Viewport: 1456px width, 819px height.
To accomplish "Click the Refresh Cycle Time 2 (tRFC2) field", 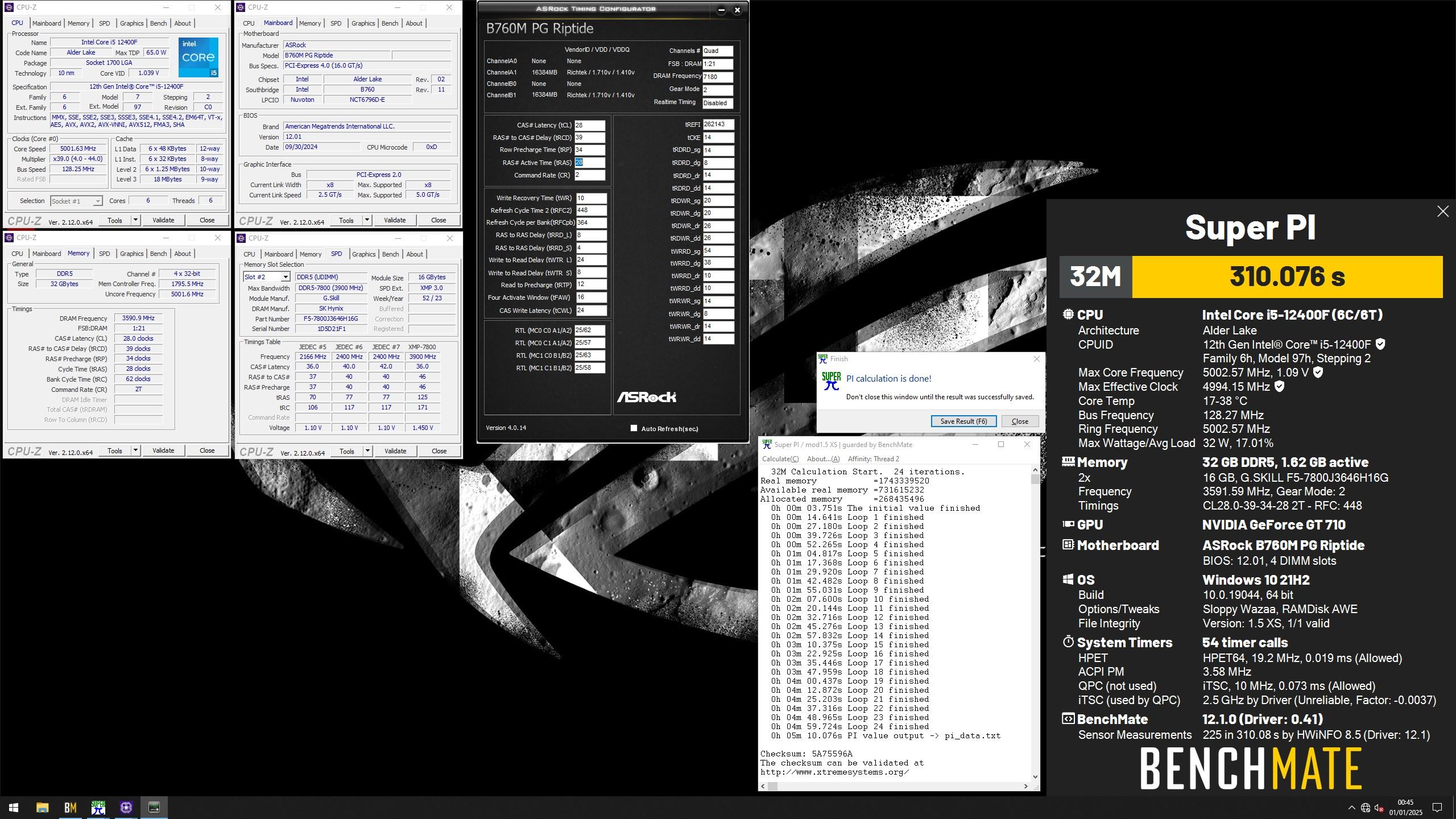I will coord(591,210).
